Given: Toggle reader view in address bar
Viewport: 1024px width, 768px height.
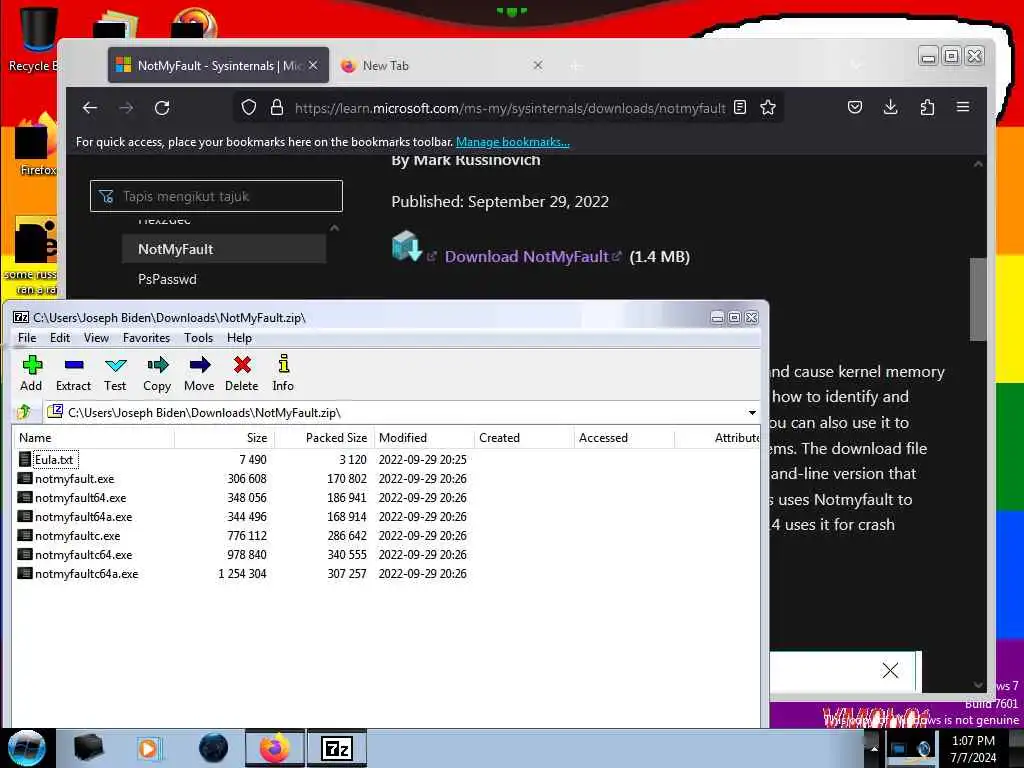Looking at the screenshot, I should coord(740,107).
